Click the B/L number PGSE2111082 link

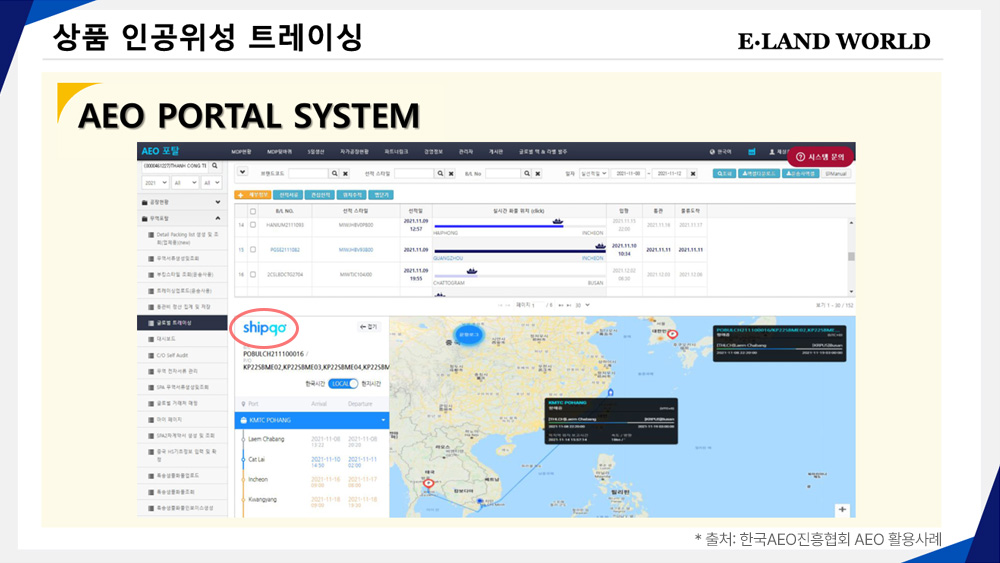click(x=284, y=250)
